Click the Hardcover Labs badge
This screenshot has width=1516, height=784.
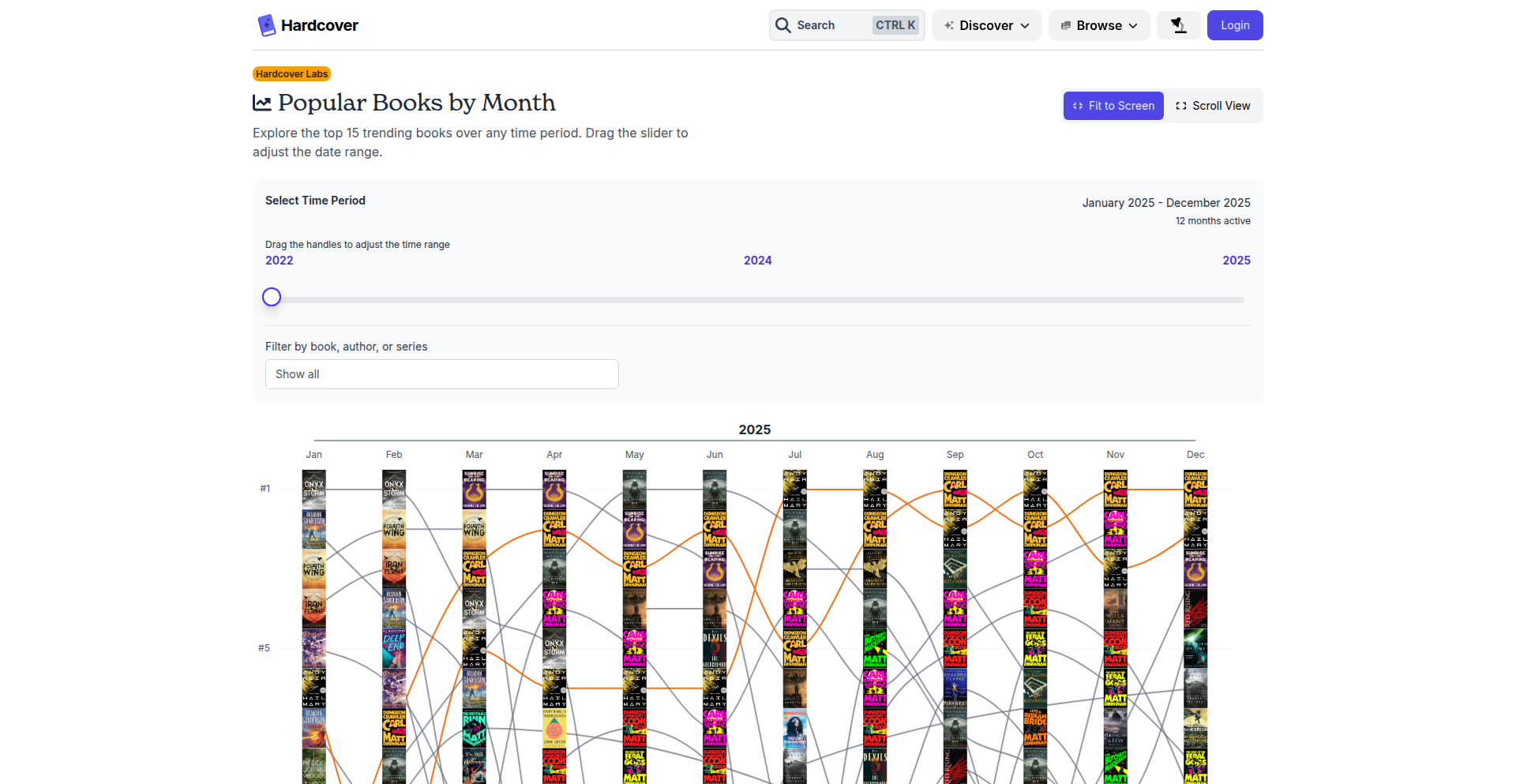pyautogui.click(x=291, y=74)
